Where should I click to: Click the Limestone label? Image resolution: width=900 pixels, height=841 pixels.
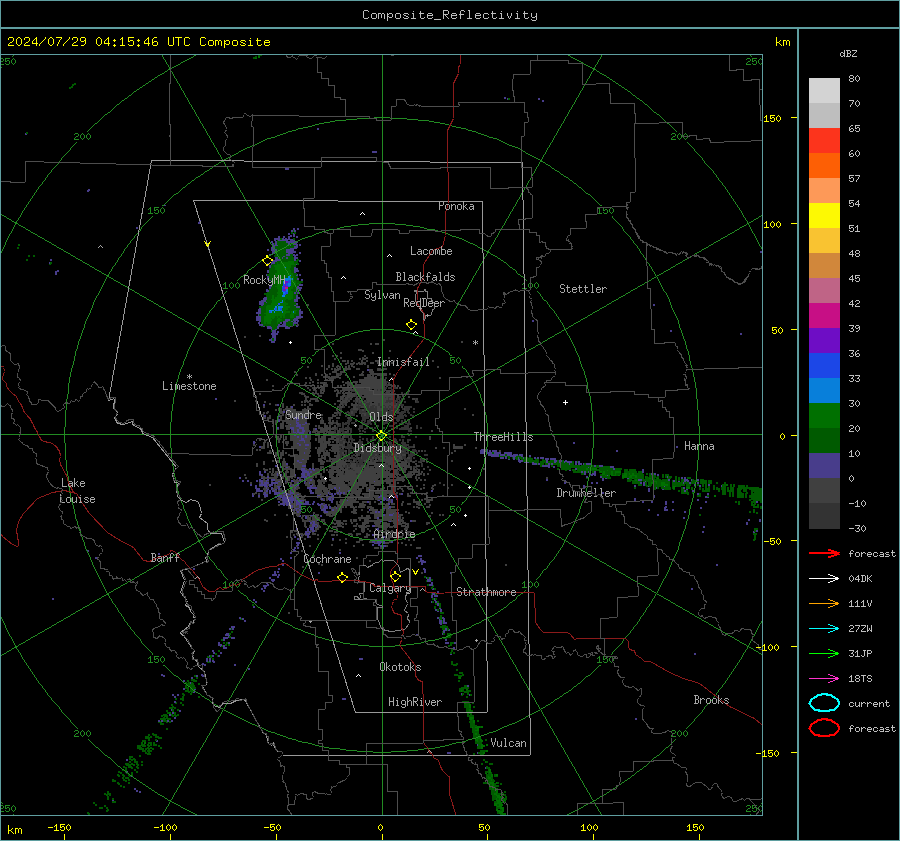189,386
